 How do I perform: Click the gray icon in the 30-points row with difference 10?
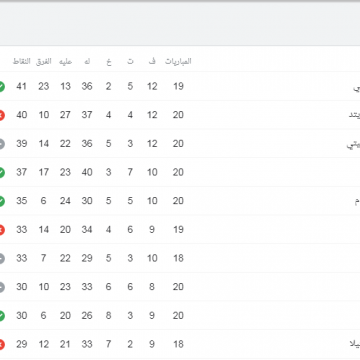(1, 287)
